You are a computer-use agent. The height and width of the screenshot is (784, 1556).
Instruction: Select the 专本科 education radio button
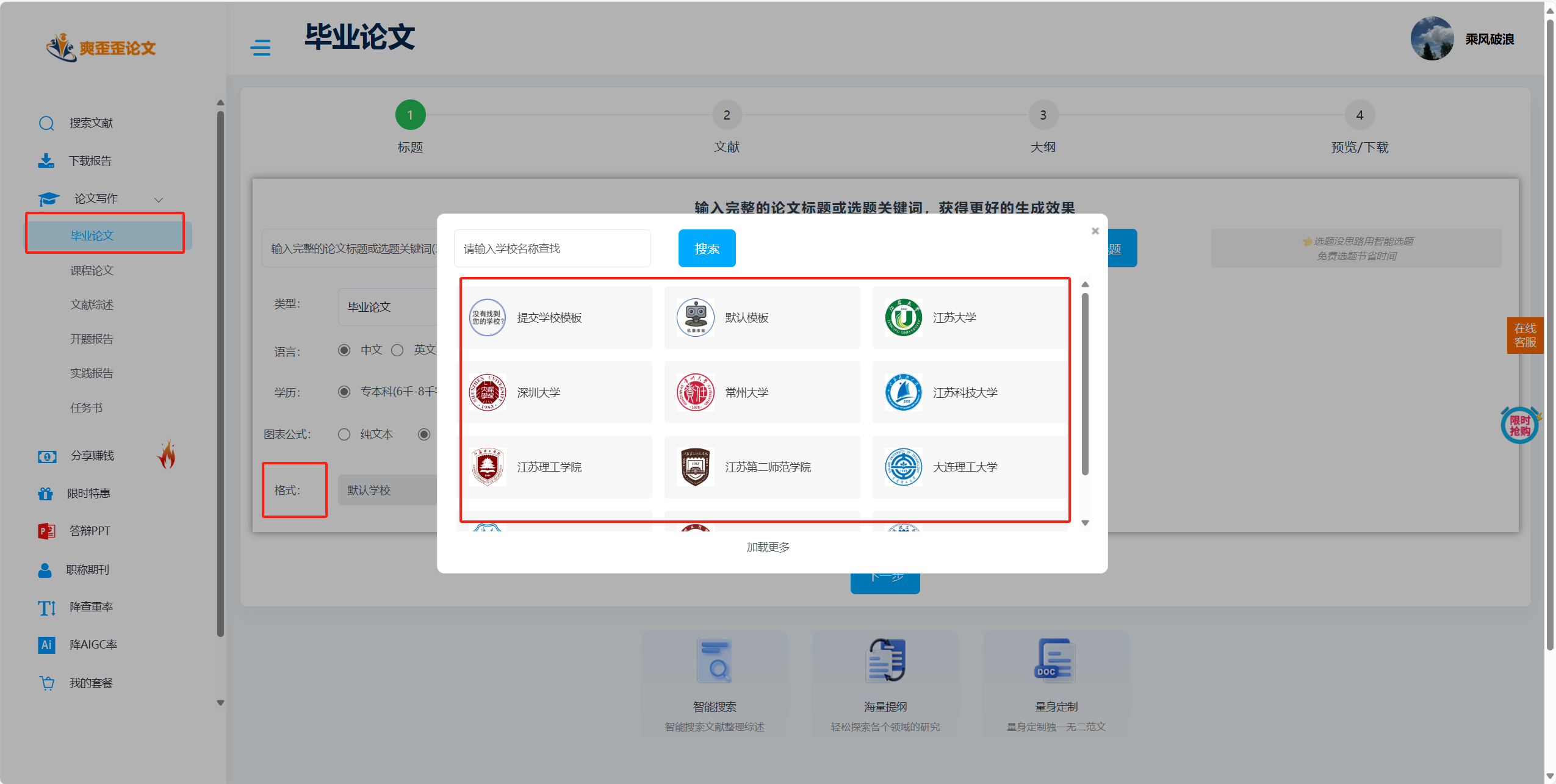344,392
